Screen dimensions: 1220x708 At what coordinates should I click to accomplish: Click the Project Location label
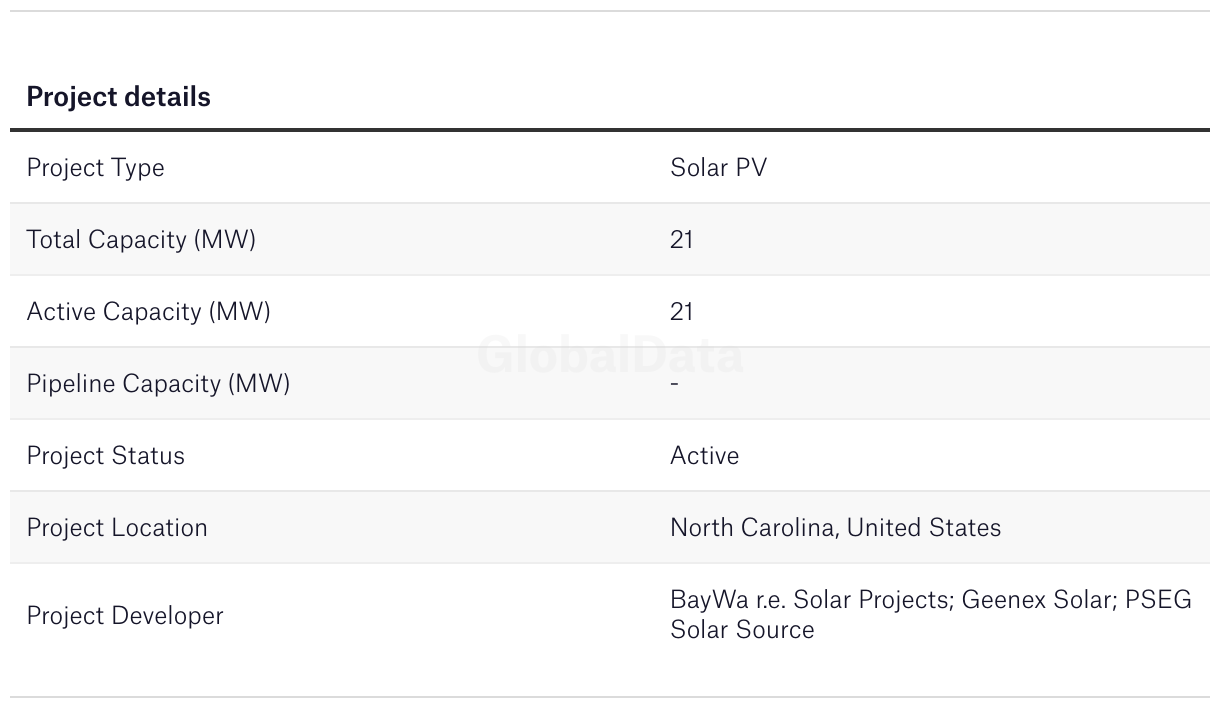click(117, 528)
